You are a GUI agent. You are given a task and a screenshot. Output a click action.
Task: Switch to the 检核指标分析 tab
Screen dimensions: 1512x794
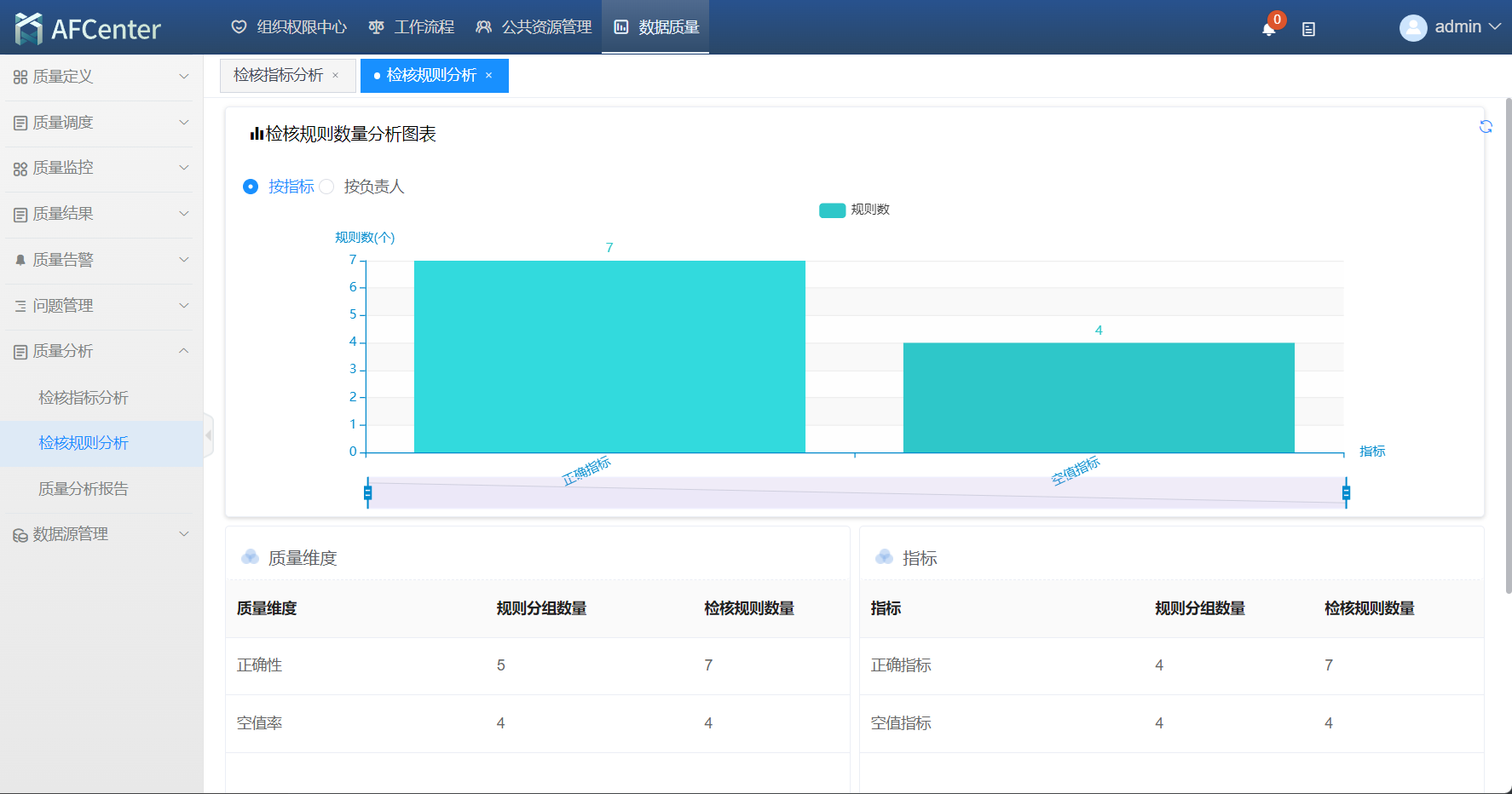[x=278, y=76]
